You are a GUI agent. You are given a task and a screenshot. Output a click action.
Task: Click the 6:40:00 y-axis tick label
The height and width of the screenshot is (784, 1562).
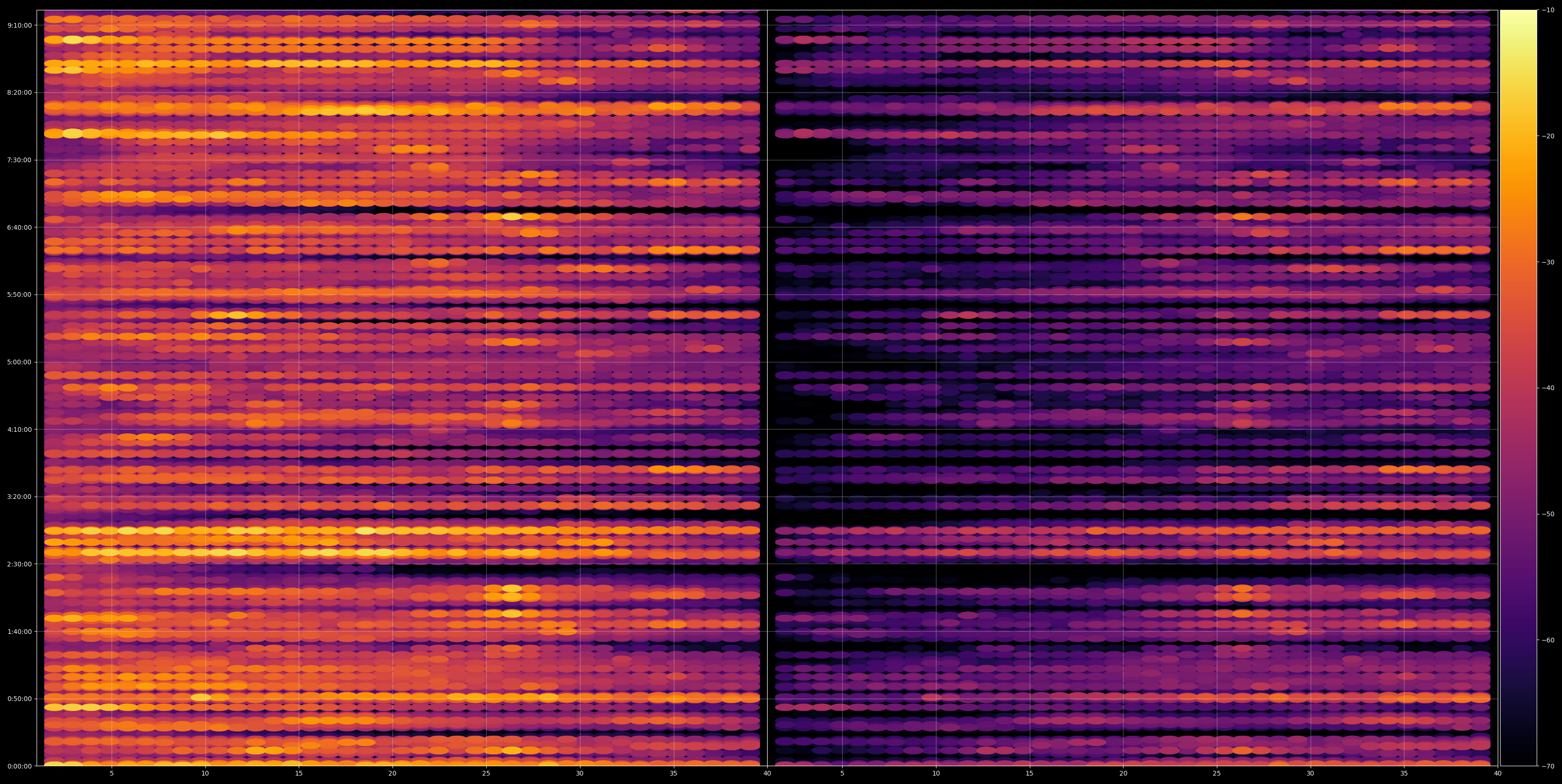pyautogui.click(x=19, y=227)
